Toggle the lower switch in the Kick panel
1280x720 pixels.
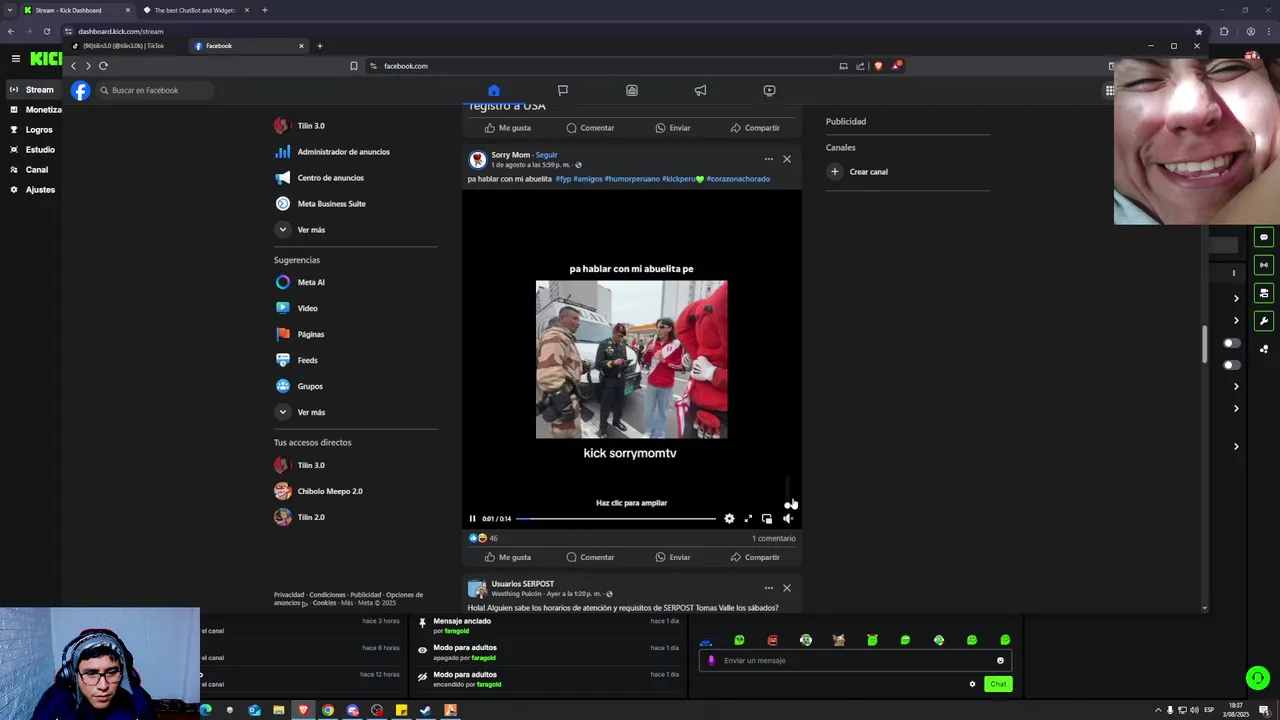1231,365
